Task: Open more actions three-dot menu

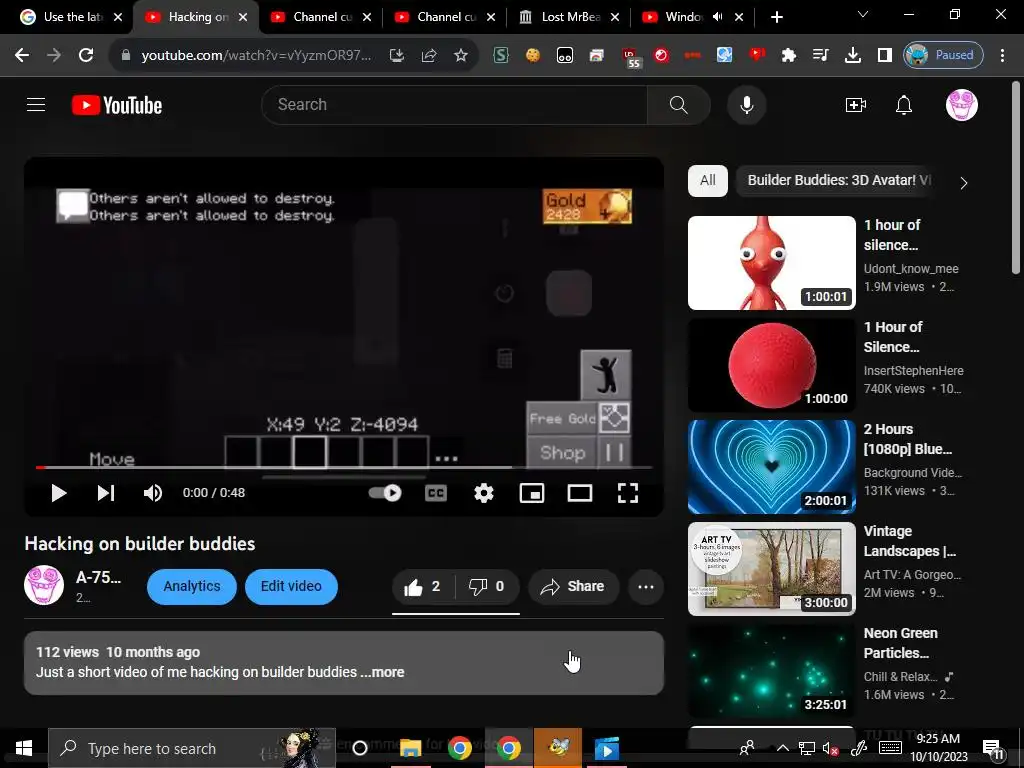Action: click(646, 586)
